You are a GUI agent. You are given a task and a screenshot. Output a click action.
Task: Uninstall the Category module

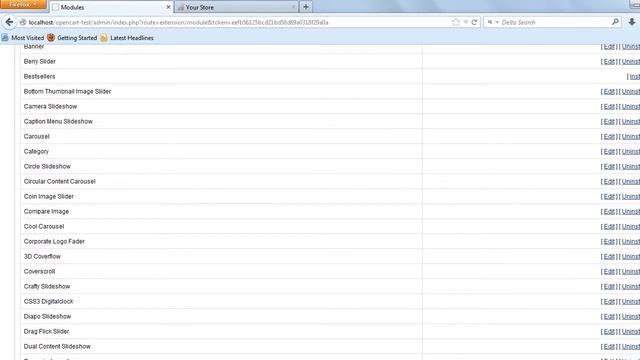click(x=631, y=151)
